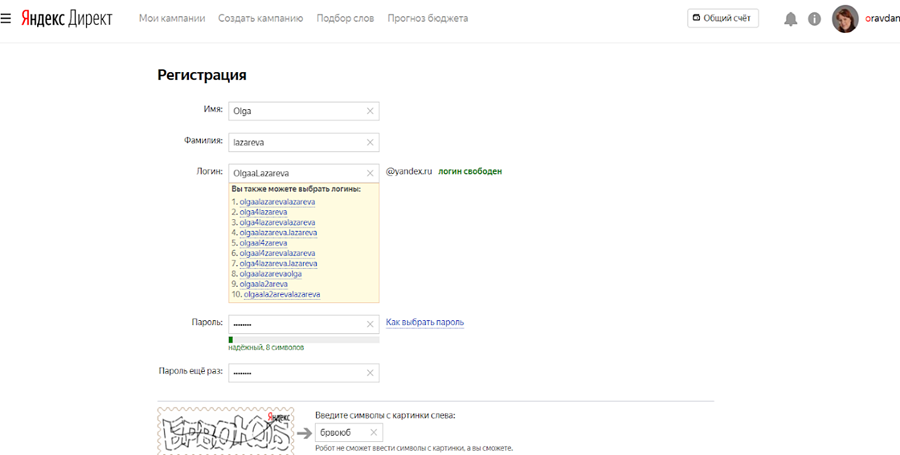900x455 pixels.
Task: Open Прогноз бюджета in the top navigation
Action: click(429, 19)
